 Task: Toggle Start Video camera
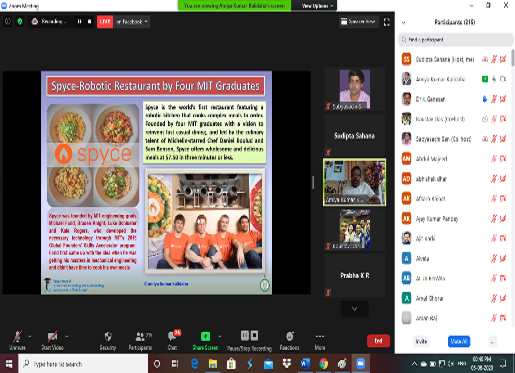point(52,337)
